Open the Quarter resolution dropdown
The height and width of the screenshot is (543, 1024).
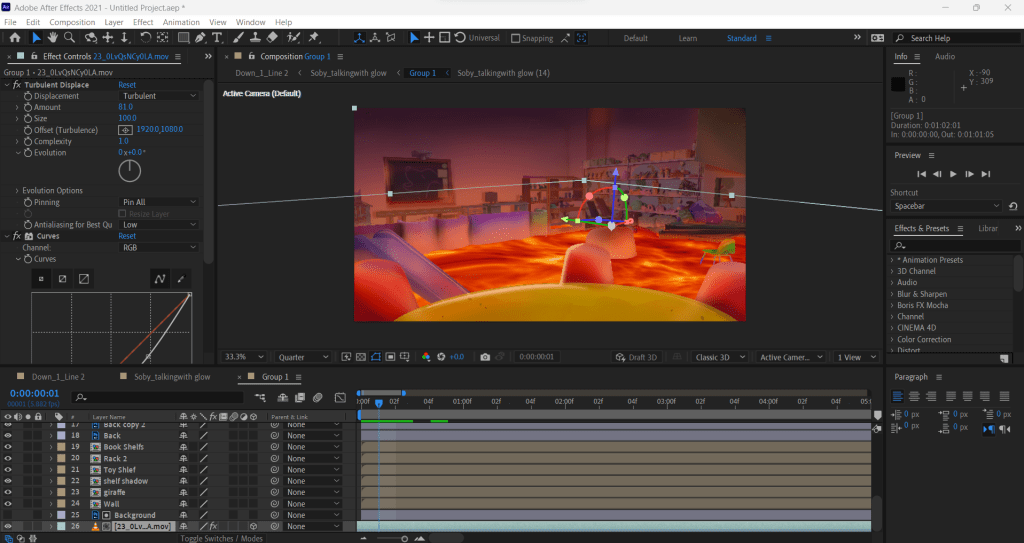coord(303,357)
